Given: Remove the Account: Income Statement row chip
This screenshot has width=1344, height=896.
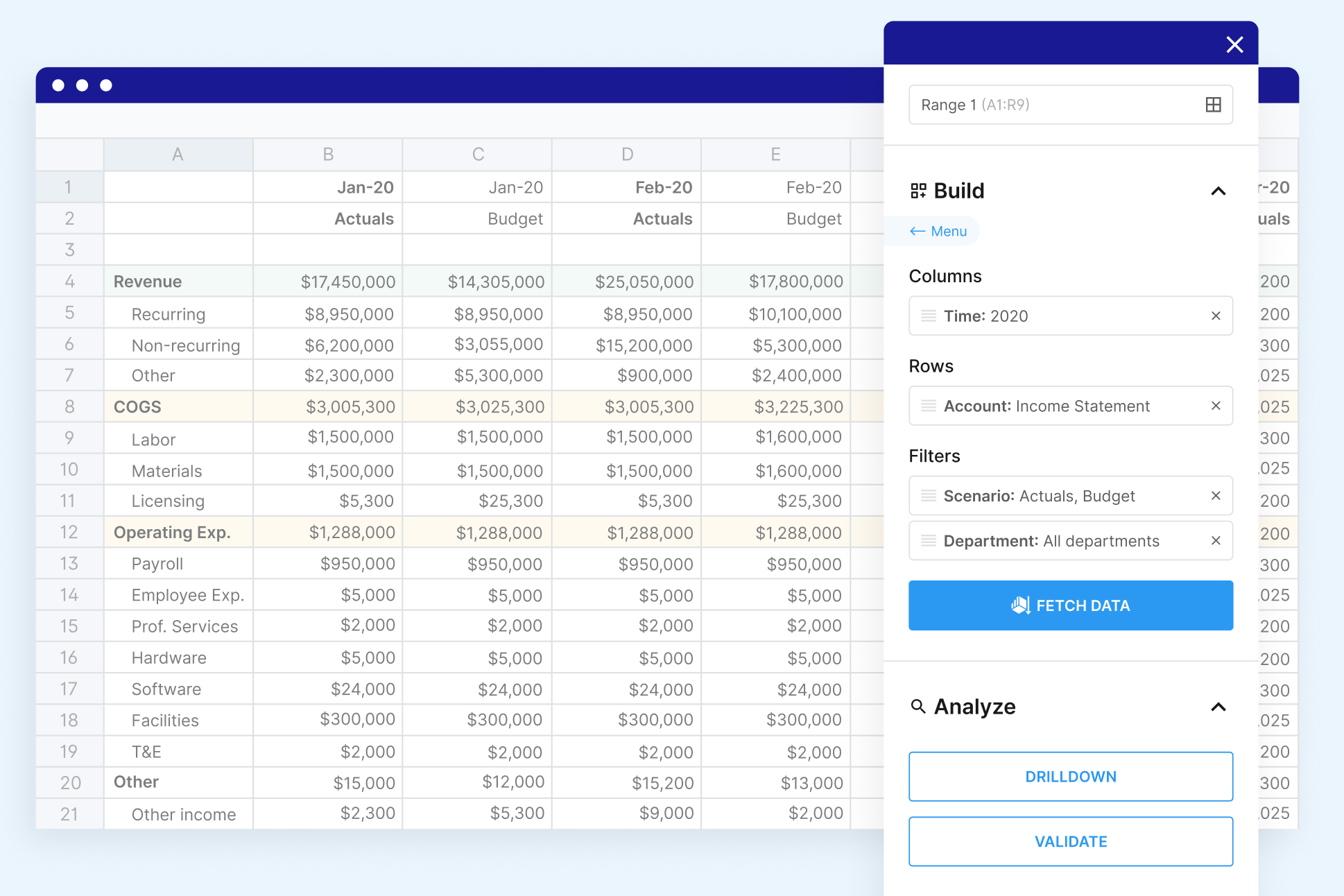Looking at the screenshot, I should click(1216, 406).
